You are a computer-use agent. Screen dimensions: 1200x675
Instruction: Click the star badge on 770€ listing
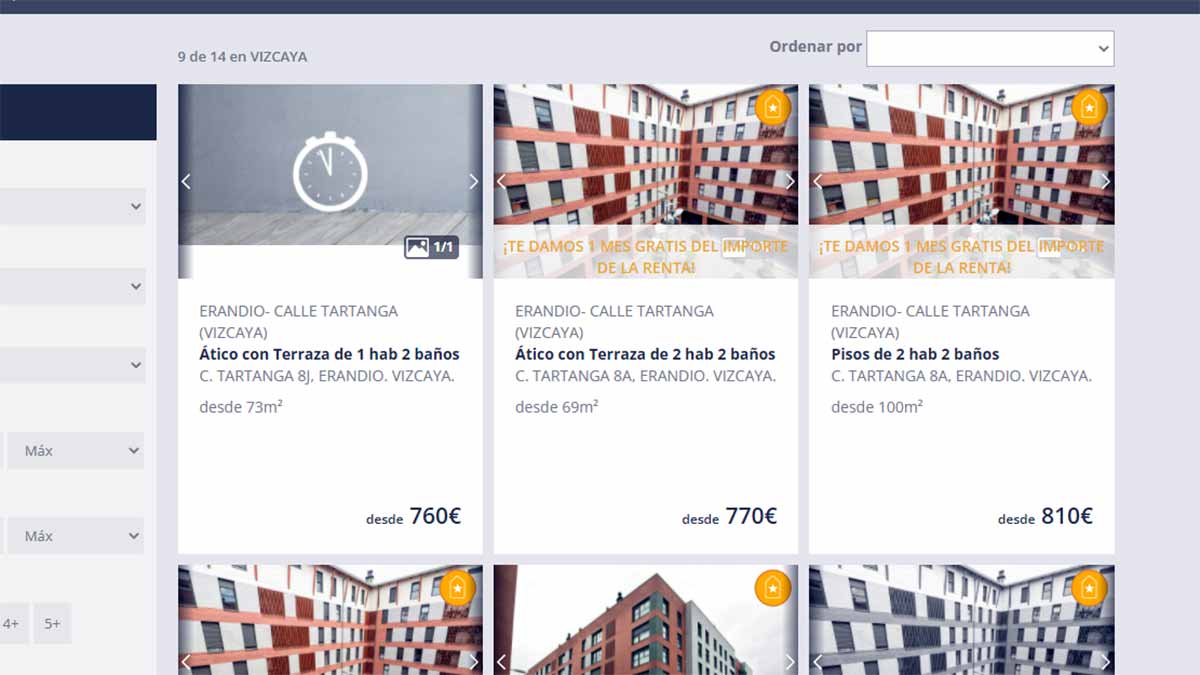773,107
